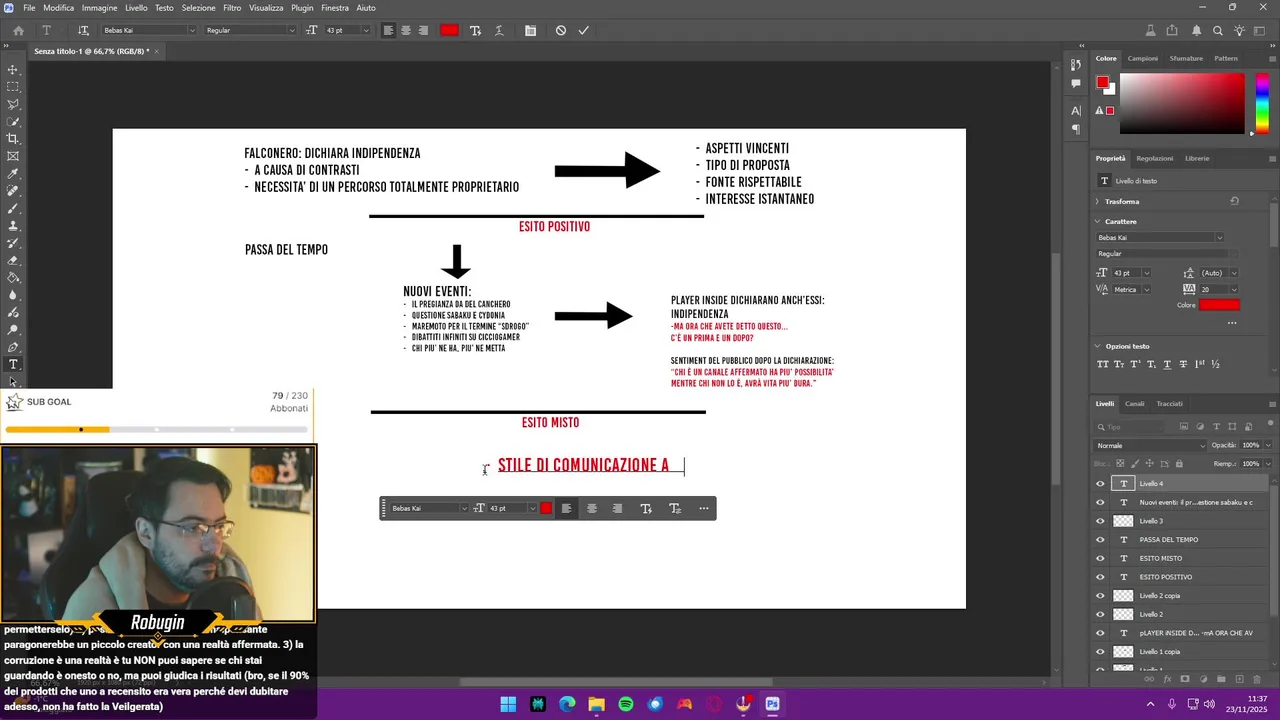Commit current text edits with checkmark

pyautogui.click(x=583, y=30)
